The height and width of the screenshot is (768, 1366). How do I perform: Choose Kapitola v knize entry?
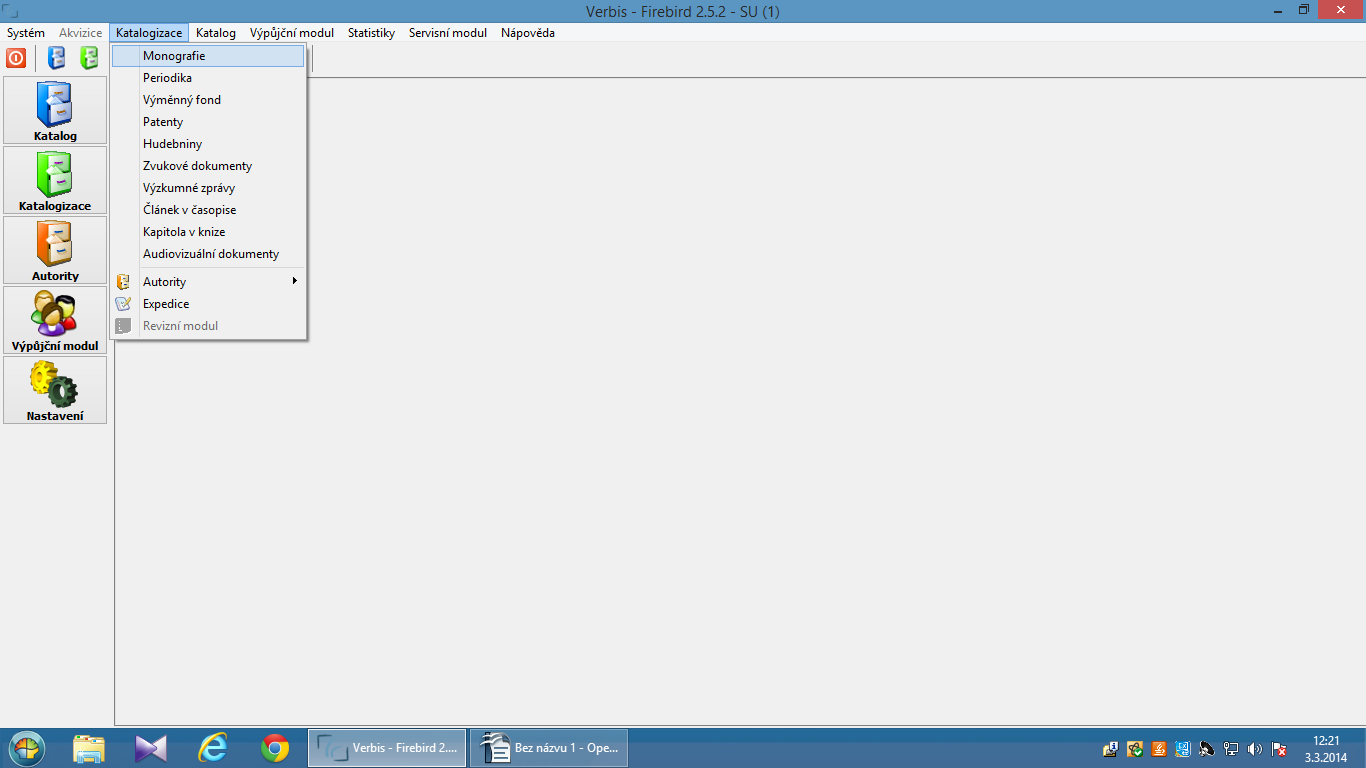208,232
